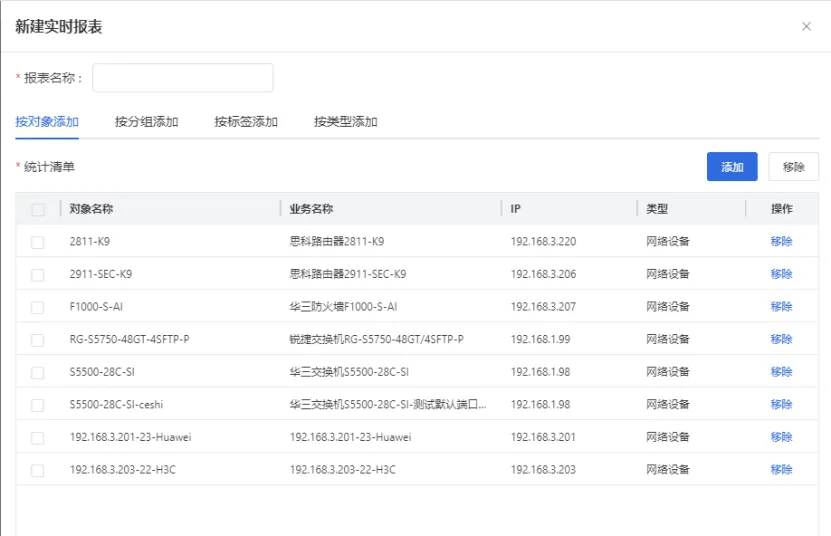
Task: Switch to the 按对象添加 tab
Action: tap(47, 122)
